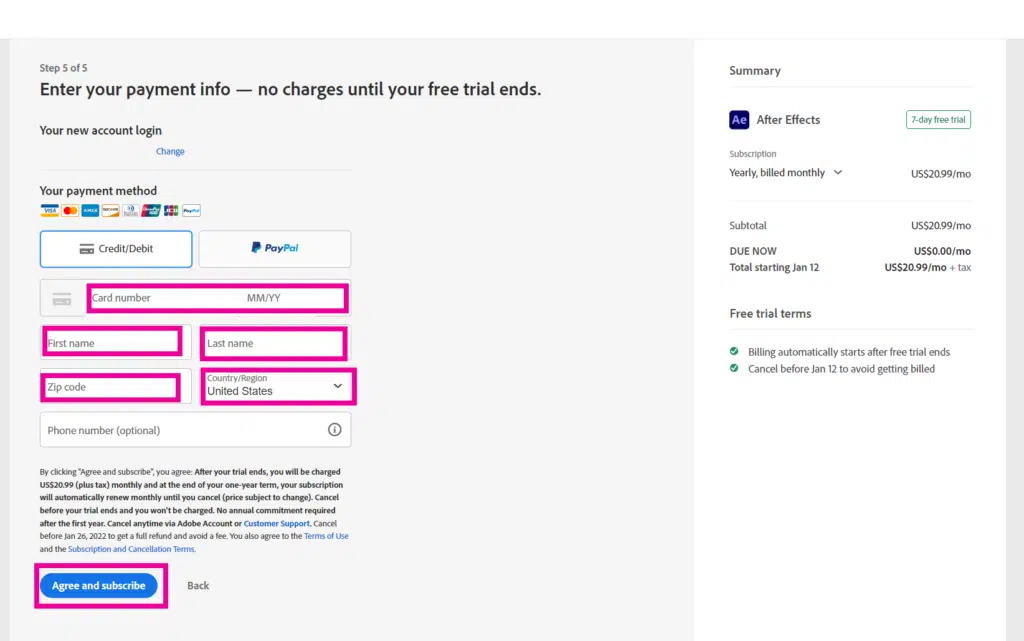Viewport: 1024px width, 641px height.
Task: Click the phone number info icon
Action: point(334,430)
